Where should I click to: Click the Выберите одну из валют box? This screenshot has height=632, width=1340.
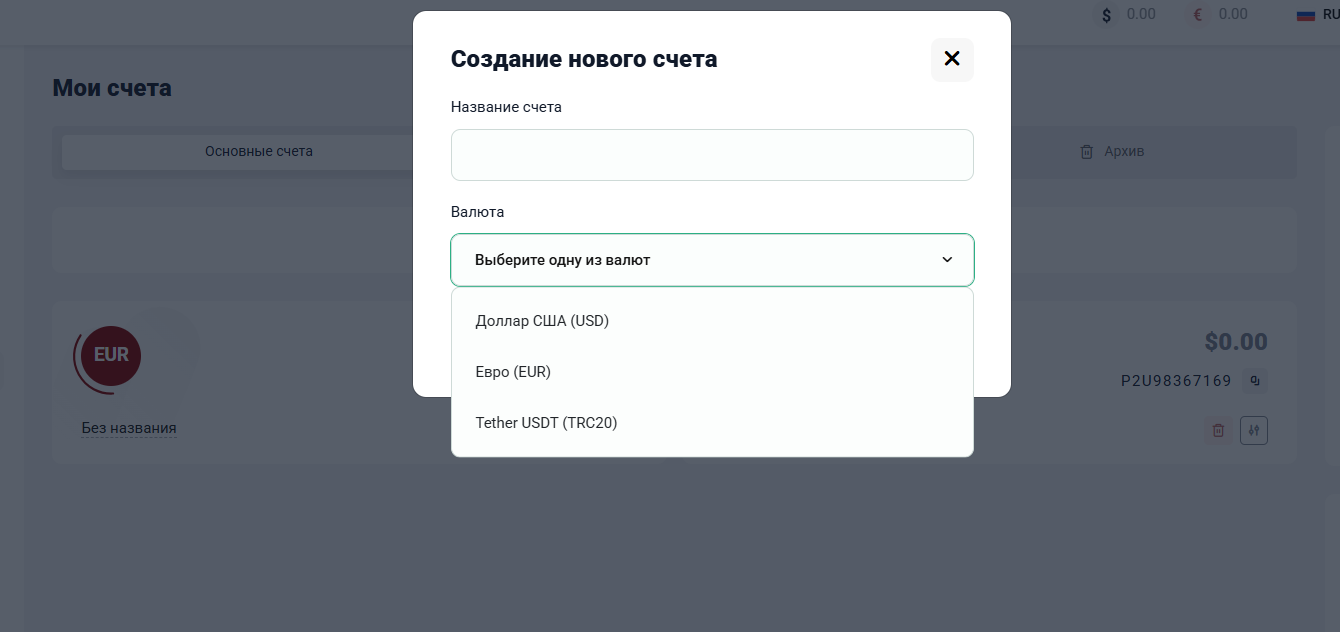pos(712,260)
